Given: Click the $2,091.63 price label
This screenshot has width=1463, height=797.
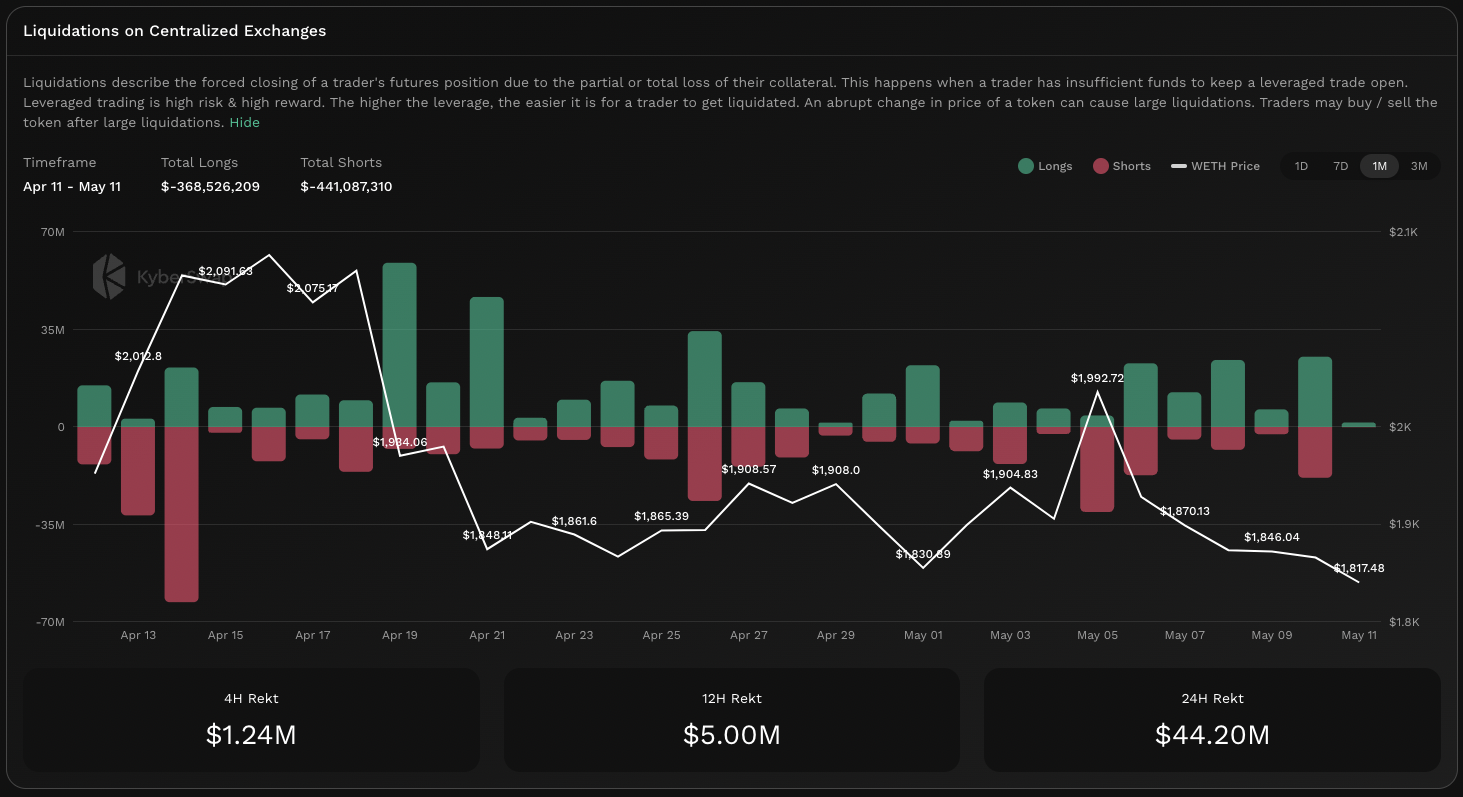Looking at the screenshot, I should tap(225, 271).
